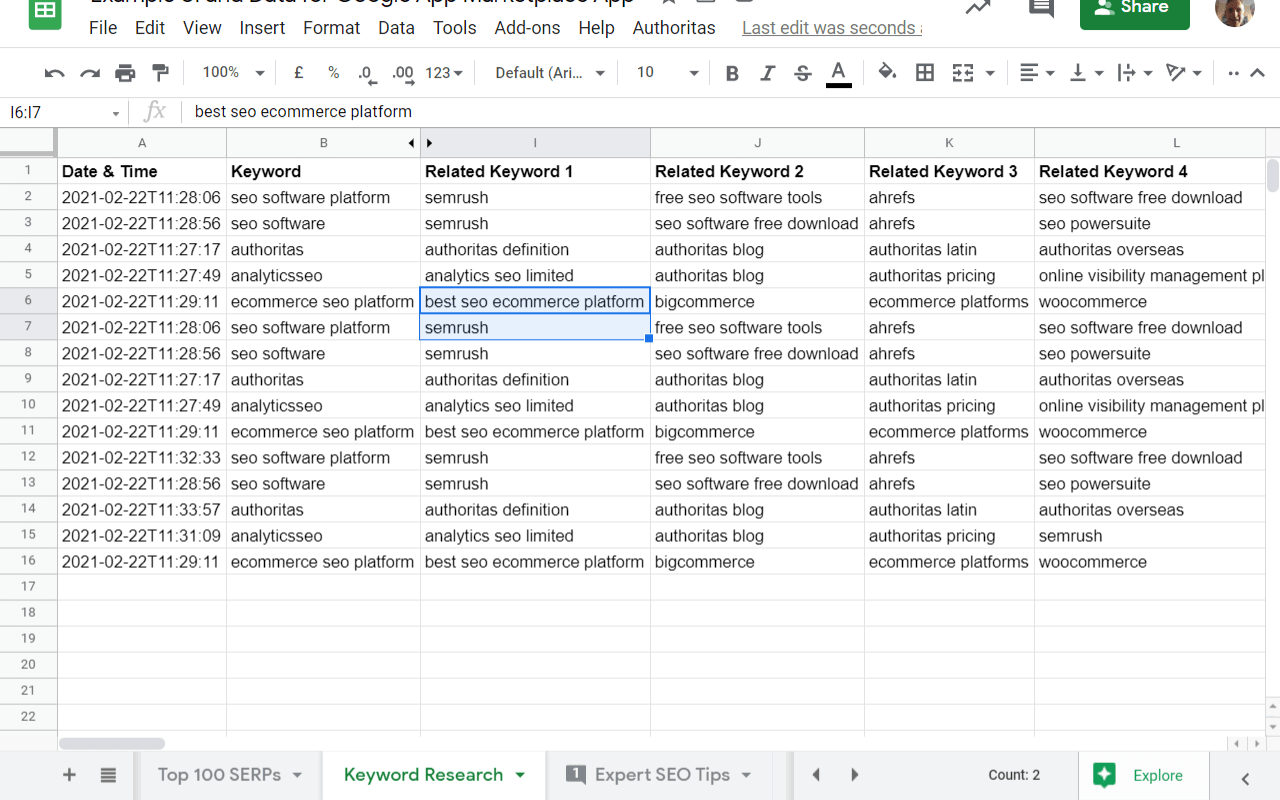Open the font family dropdown
This screenshot has height=800, width=1280.
tap(550, 73)
